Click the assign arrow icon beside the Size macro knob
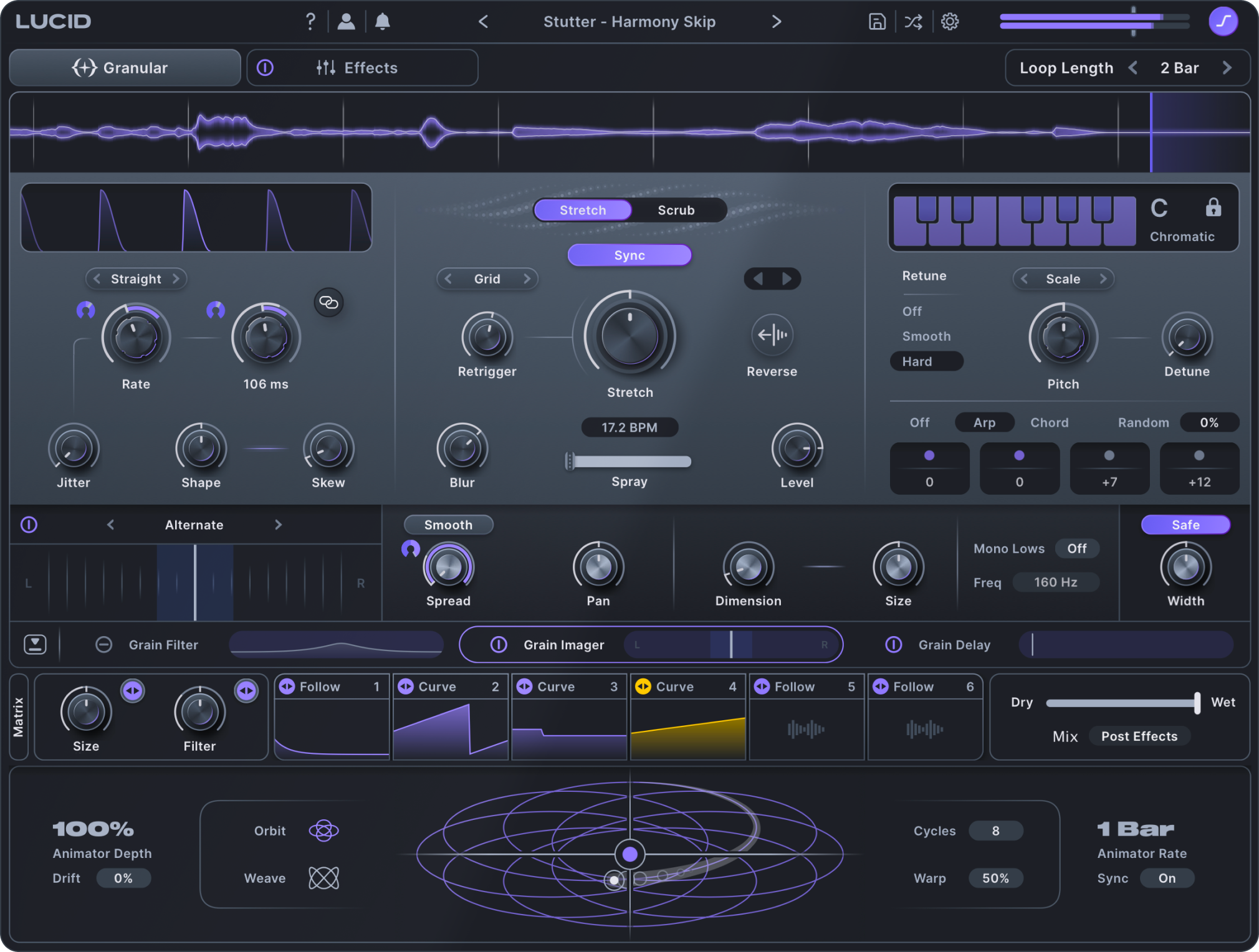Image resolution: width=1259 pixels, height=952 pixels. point(133,690)
